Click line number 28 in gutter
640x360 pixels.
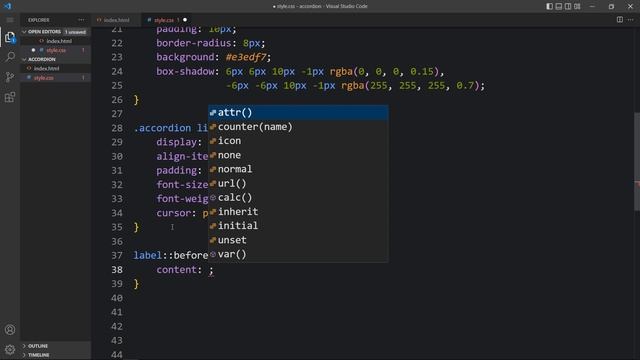click(x=117, y=128)
